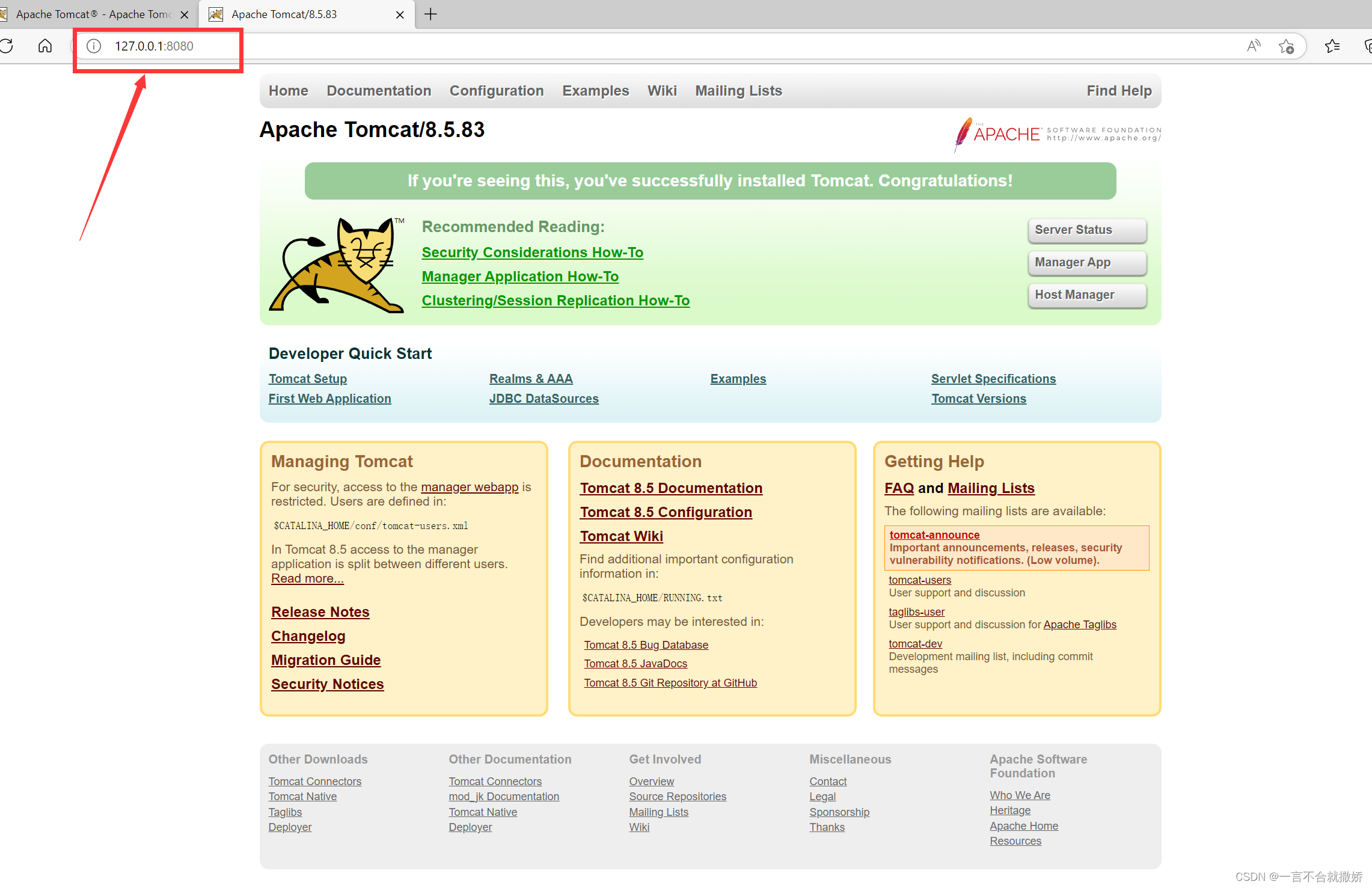Screen dimensions: 1372x888
Task: Open Wiki in the top nav bar
Action: [662, 91]
